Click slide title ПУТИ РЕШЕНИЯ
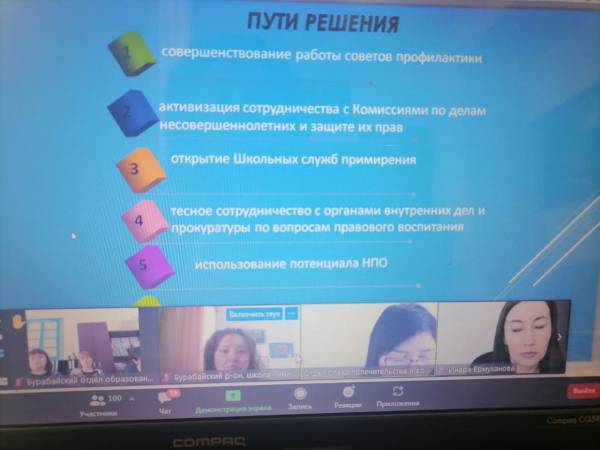600x450 pixels. tap(323, 22)
